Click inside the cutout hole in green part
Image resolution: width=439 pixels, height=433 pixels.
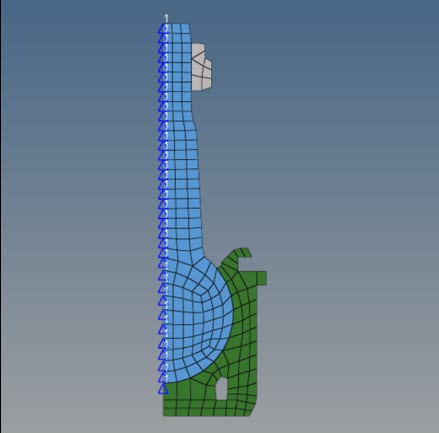222,389
